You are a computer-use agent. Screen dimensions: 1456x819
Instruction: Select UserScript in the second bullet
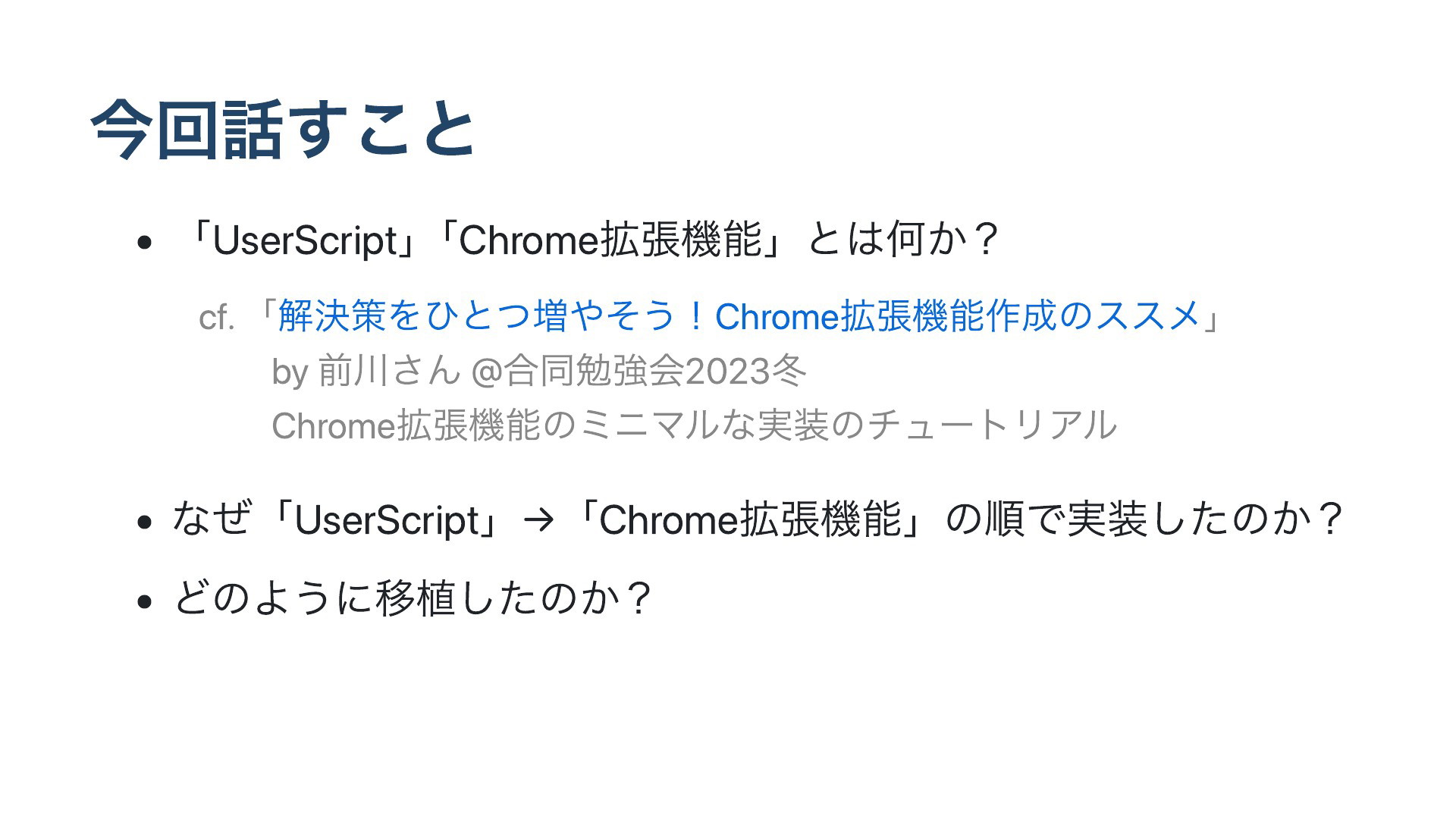386,521
